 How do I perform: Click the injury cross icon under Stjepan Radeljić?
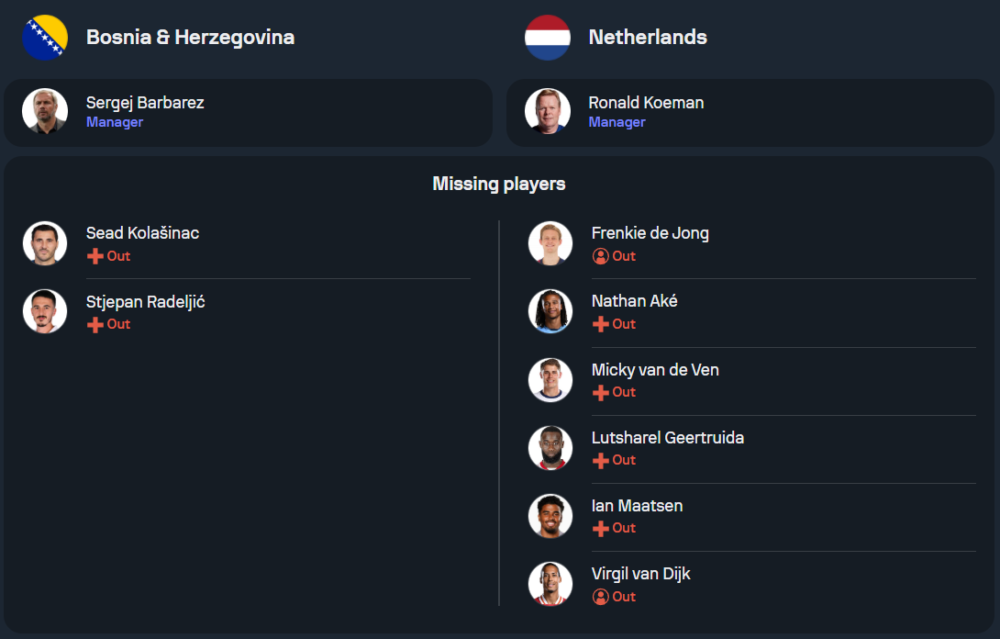[95, 325]
